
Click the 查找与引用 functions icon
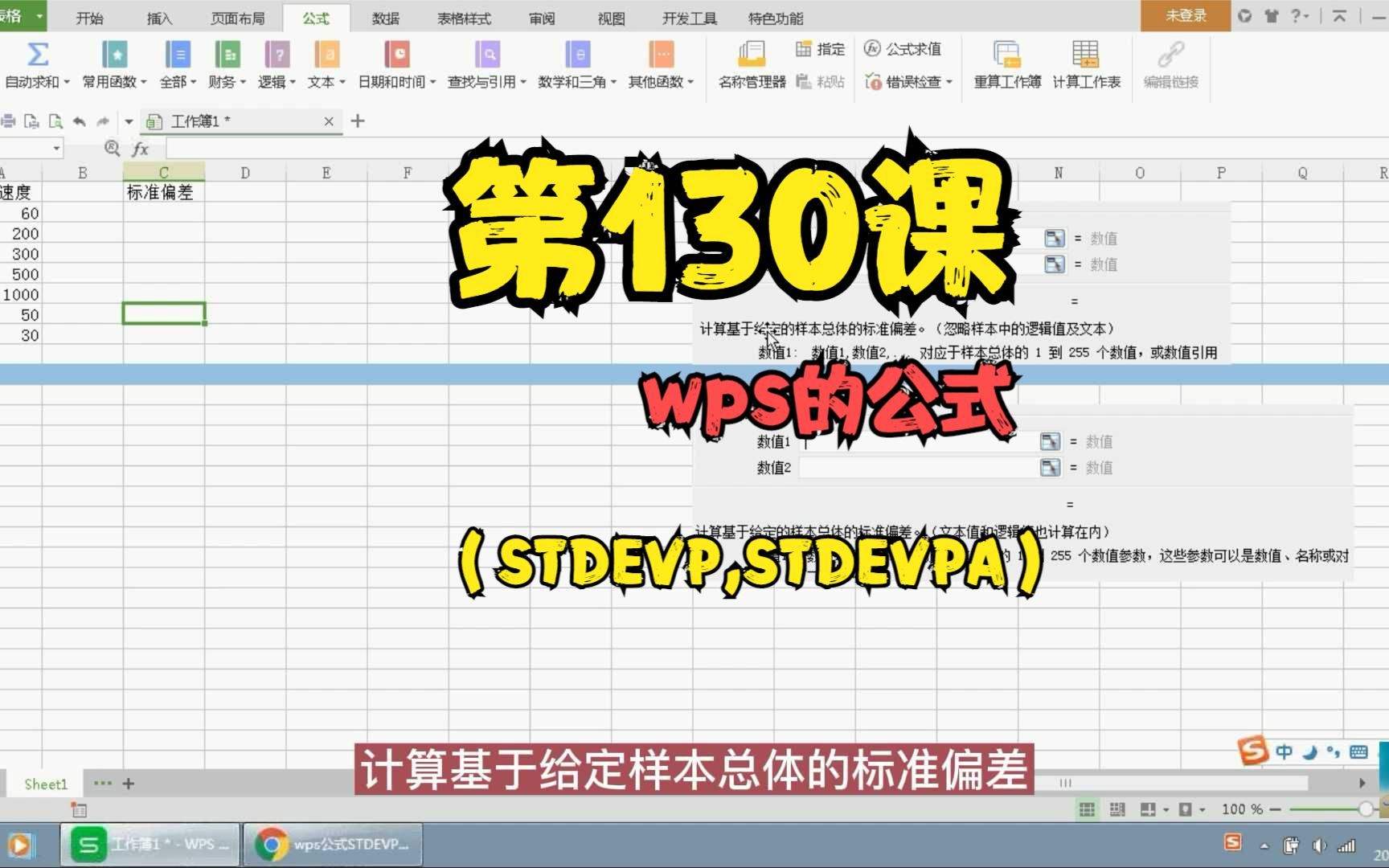(487, 55)
